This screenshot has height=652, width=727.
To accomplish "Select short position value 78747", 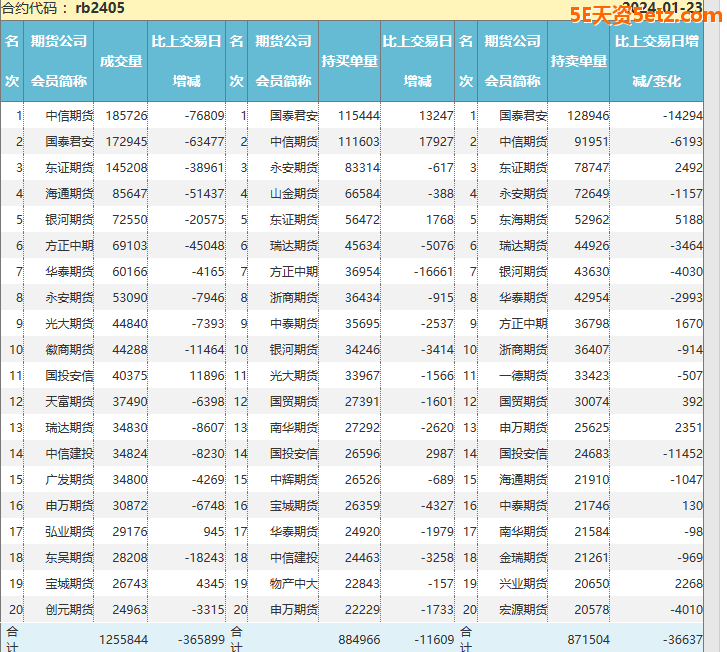I will 592,167.
